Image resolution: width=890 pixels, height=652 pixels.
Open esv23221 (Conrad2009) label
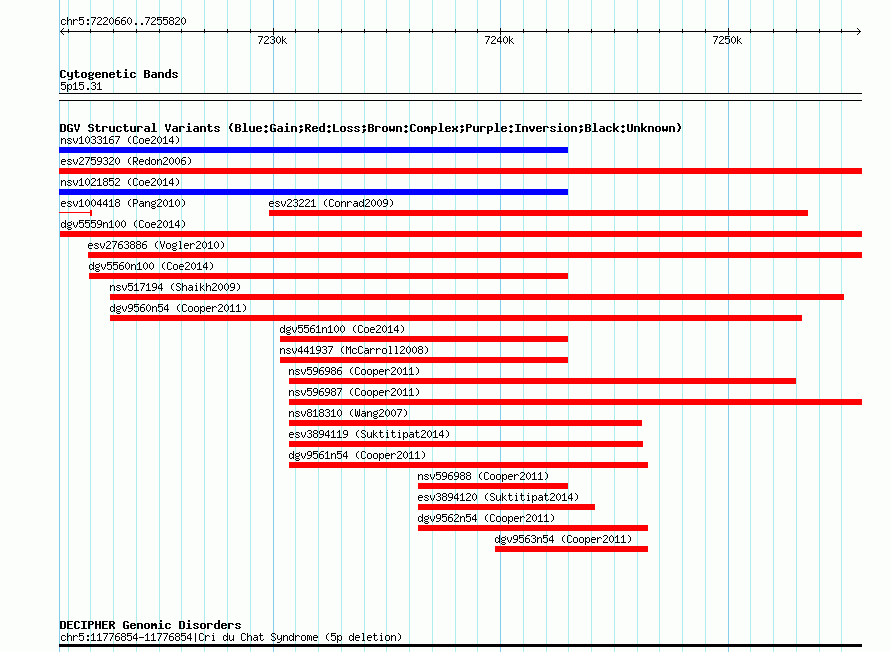(x=331, y=203)
